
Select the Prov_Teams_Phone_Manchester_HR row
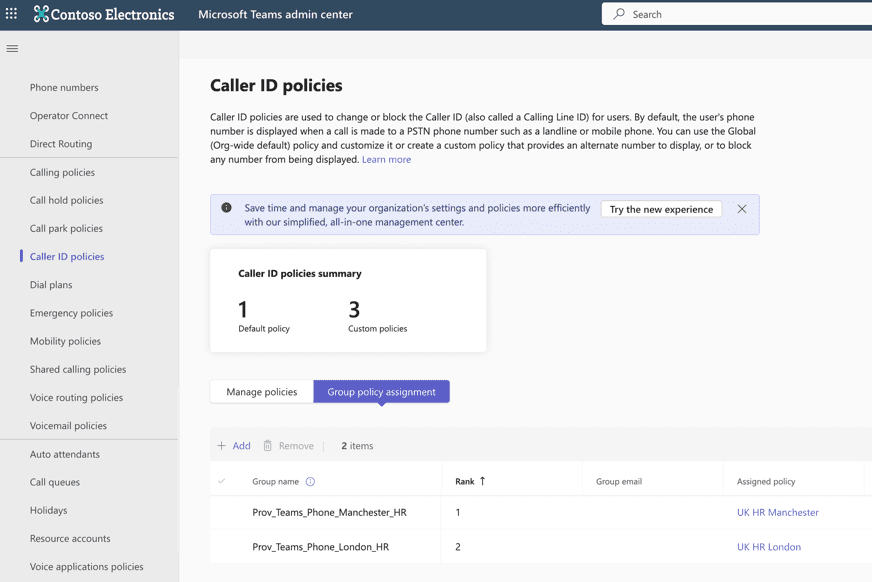[x=222, y=513]
